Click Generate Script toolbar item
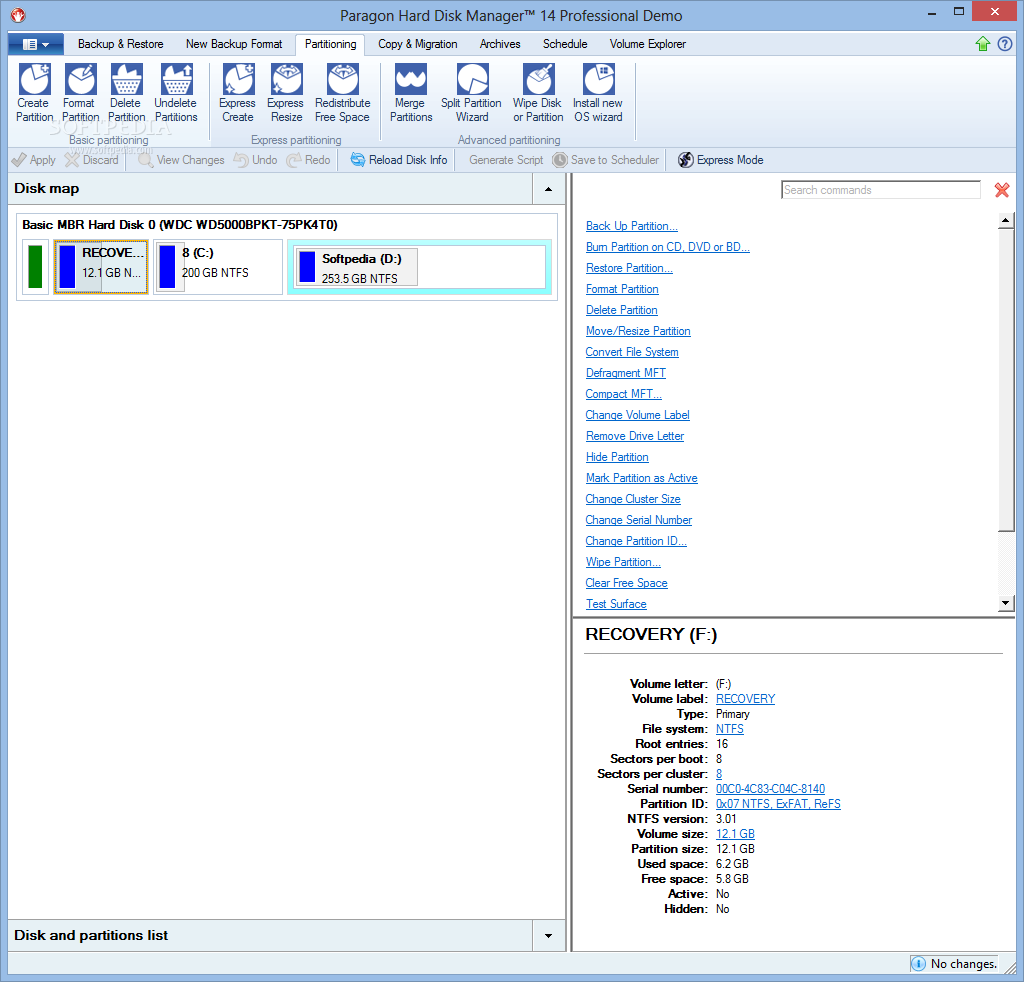This screenshot has height=982, width=1024. (506, 160)
